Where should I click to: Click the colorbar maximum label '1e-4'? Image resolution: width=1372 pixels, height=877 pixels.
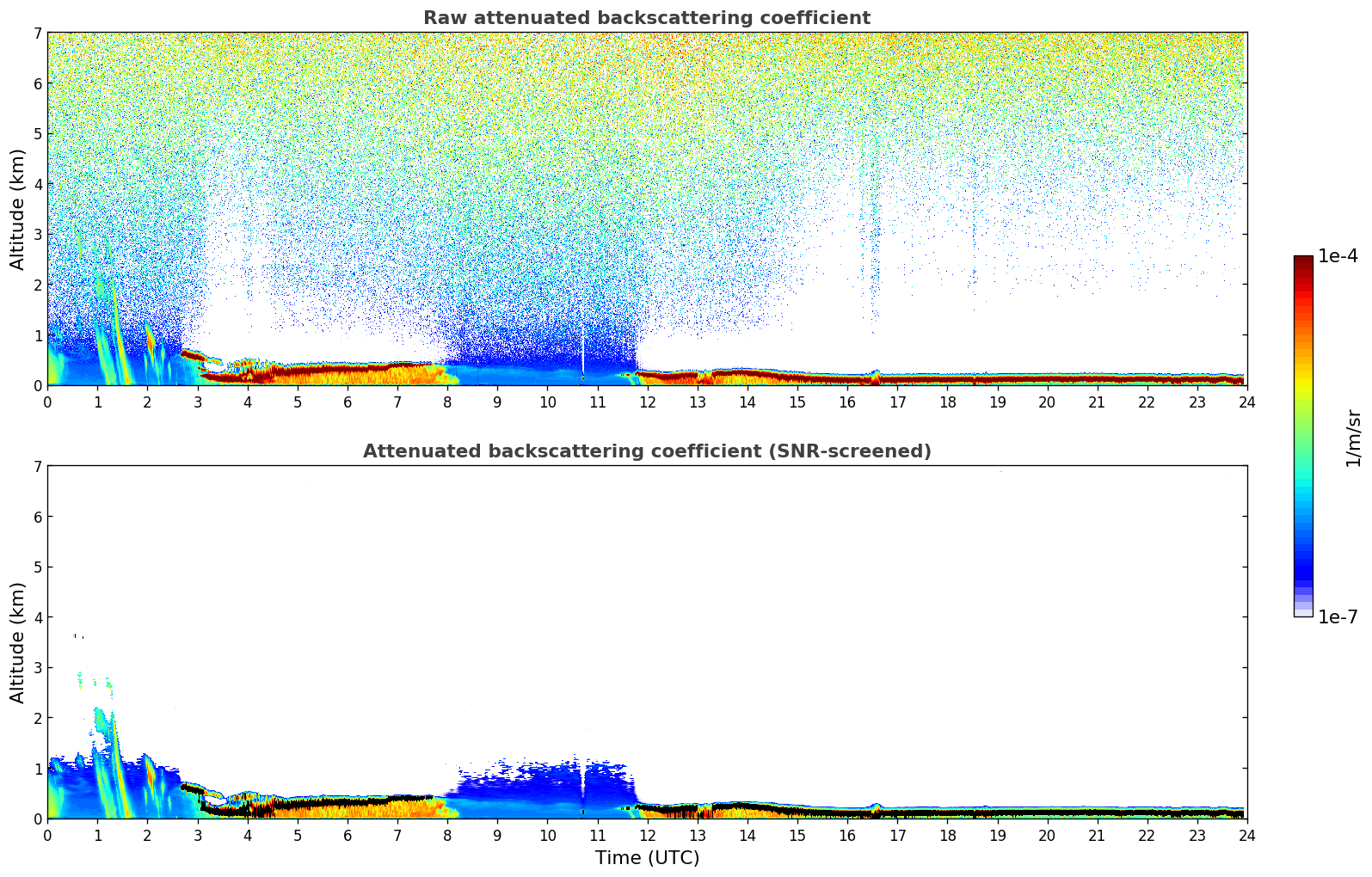pyautogui.click(x=1338, y=255)
